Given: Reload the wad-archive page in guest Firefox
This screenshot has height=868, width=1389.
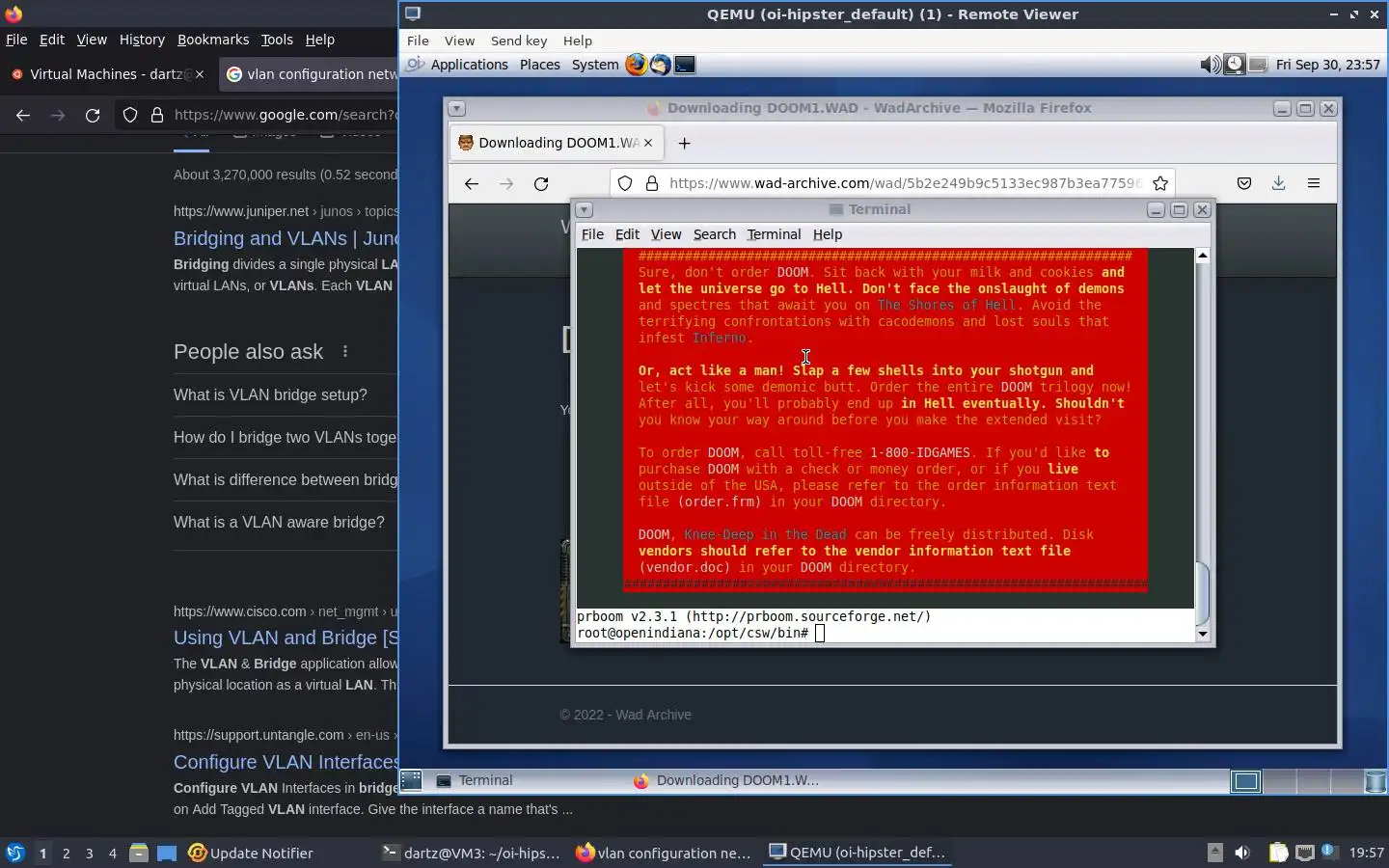Looking at the screenshot, I should pos(541,183).
